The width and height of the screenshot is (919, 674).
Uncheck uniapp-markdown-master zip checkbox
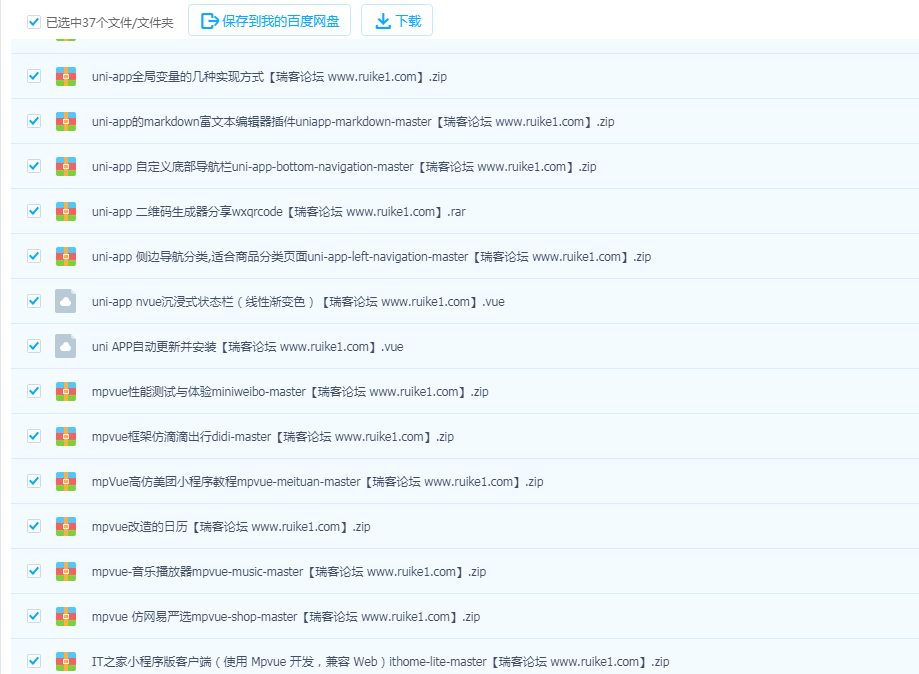click(34, 121)
